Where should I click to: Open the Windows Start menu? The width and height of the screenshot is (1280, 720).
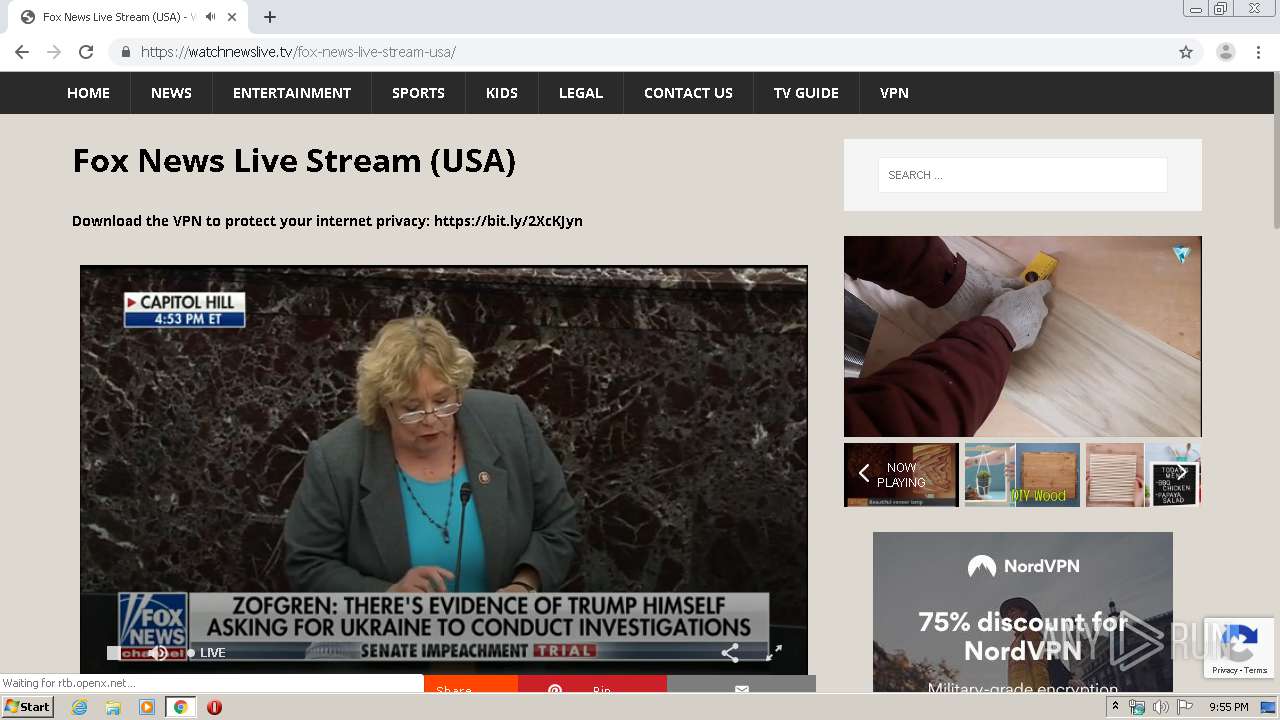pos(28,707)
